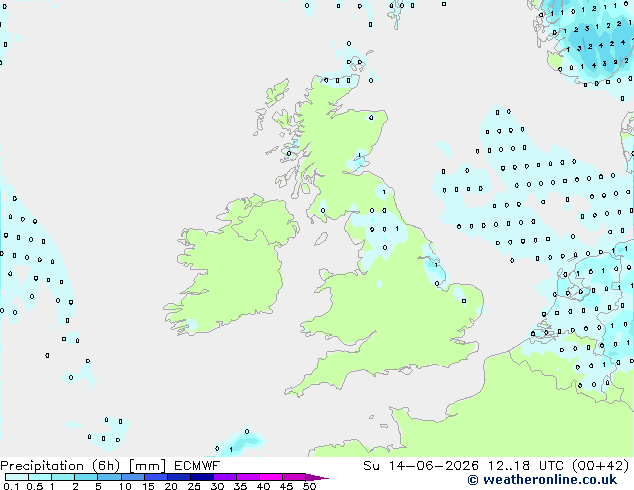Click the weatheronline.co.uk copyright link

tap(542, 480)
